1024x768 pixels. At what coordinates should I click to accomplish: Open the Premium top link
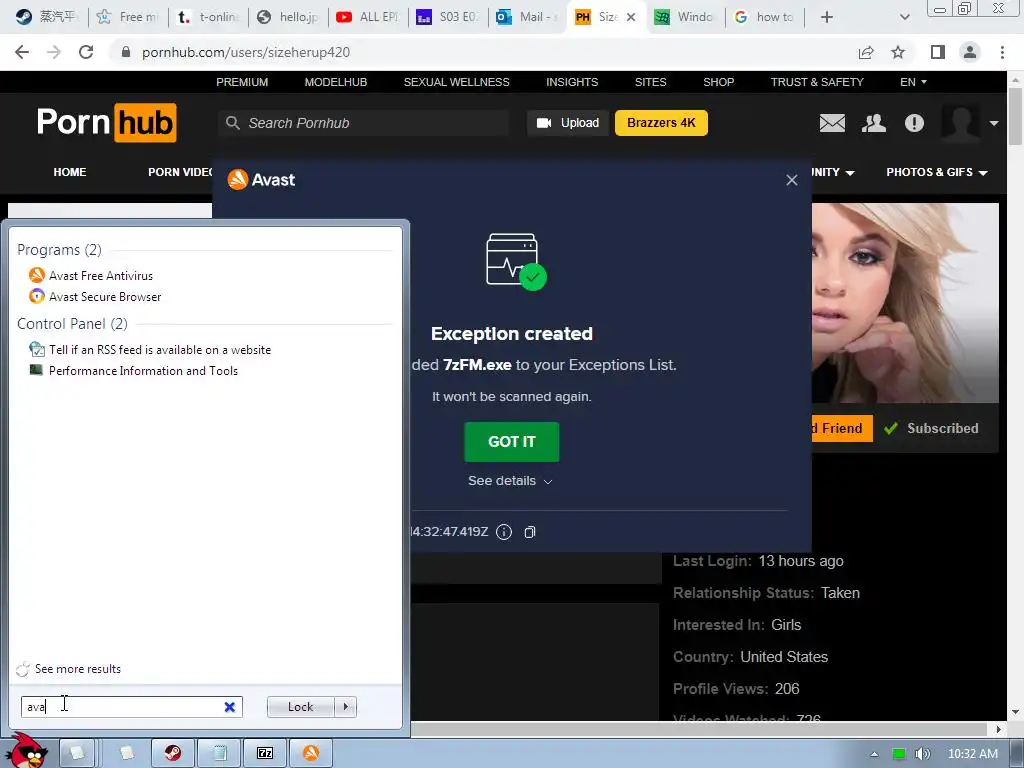pos(242,82)
